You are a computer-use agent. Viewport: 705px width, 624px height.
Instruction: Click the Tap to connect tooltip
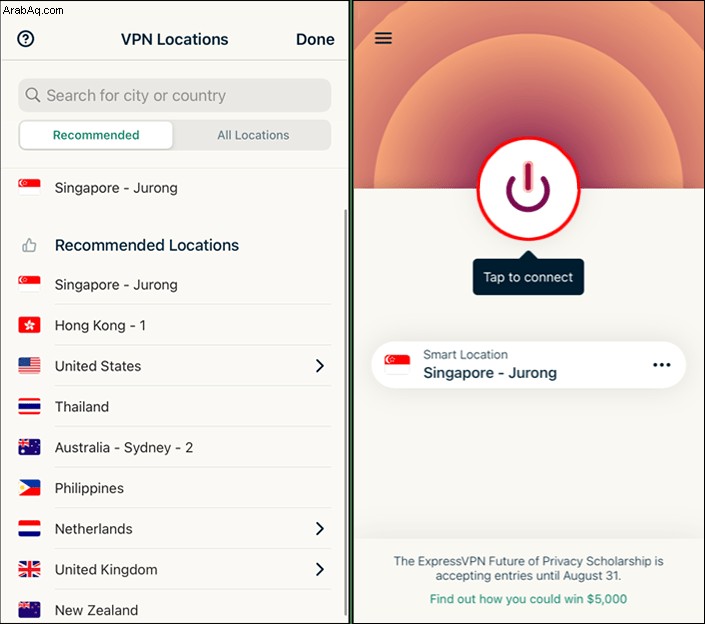click(528, 277)
